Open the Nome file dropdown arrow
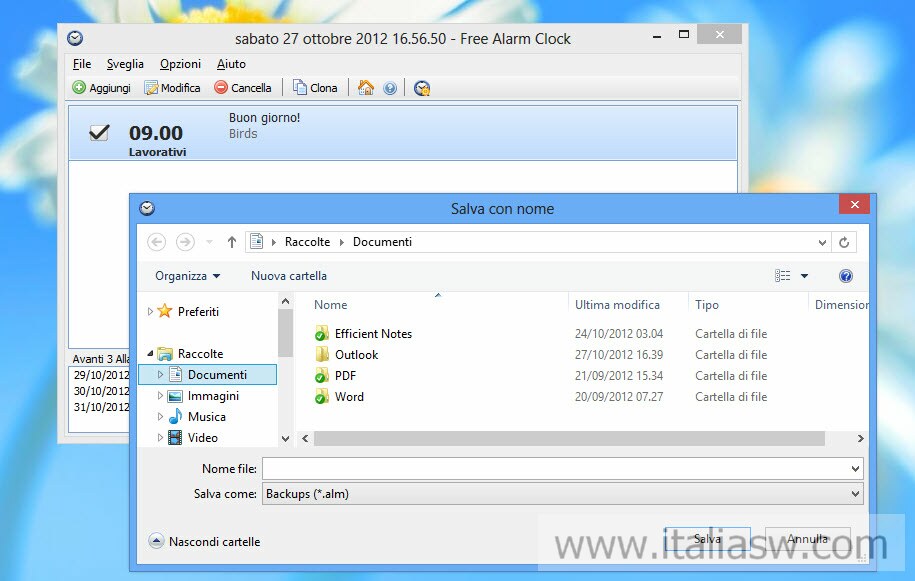915x581 pixels. pyautogui.click(x=855, y=468)
